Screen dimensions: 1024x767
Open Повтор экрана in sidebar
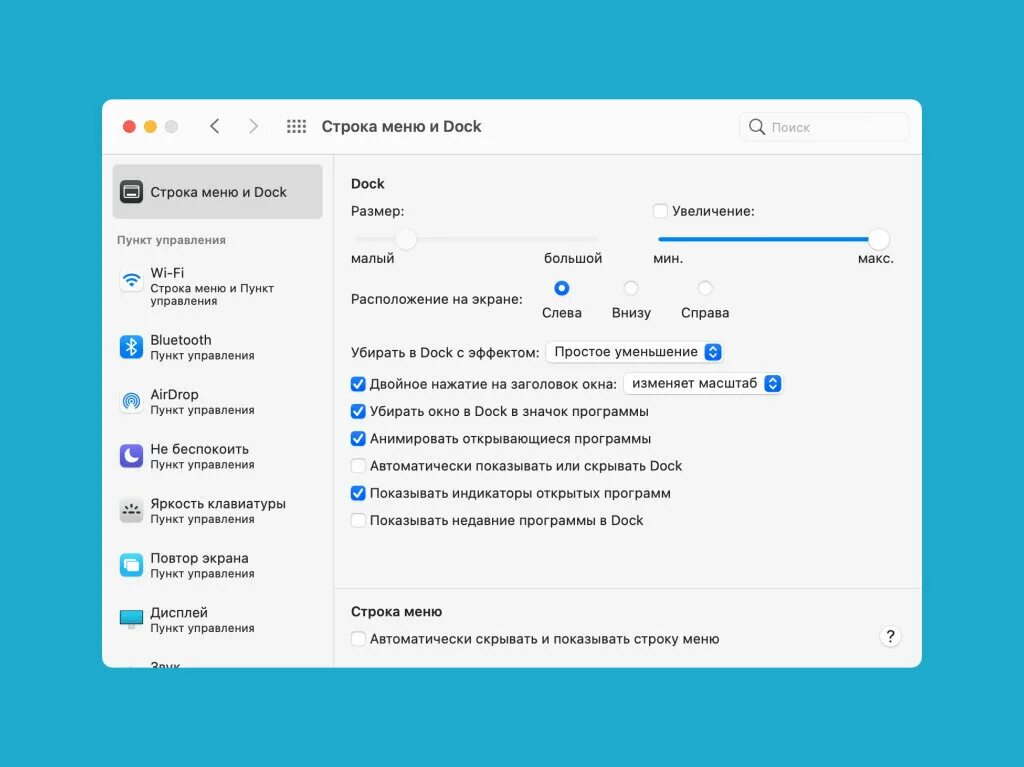point(217,565)
